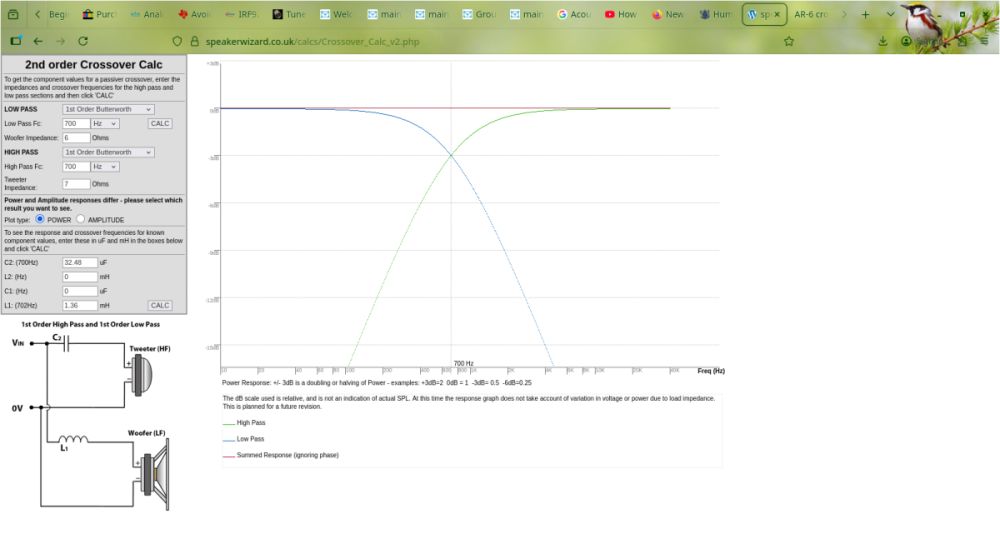1000x539 pixels.
Task: Click the High Pass Fc input field
Action: pos(76,166)
